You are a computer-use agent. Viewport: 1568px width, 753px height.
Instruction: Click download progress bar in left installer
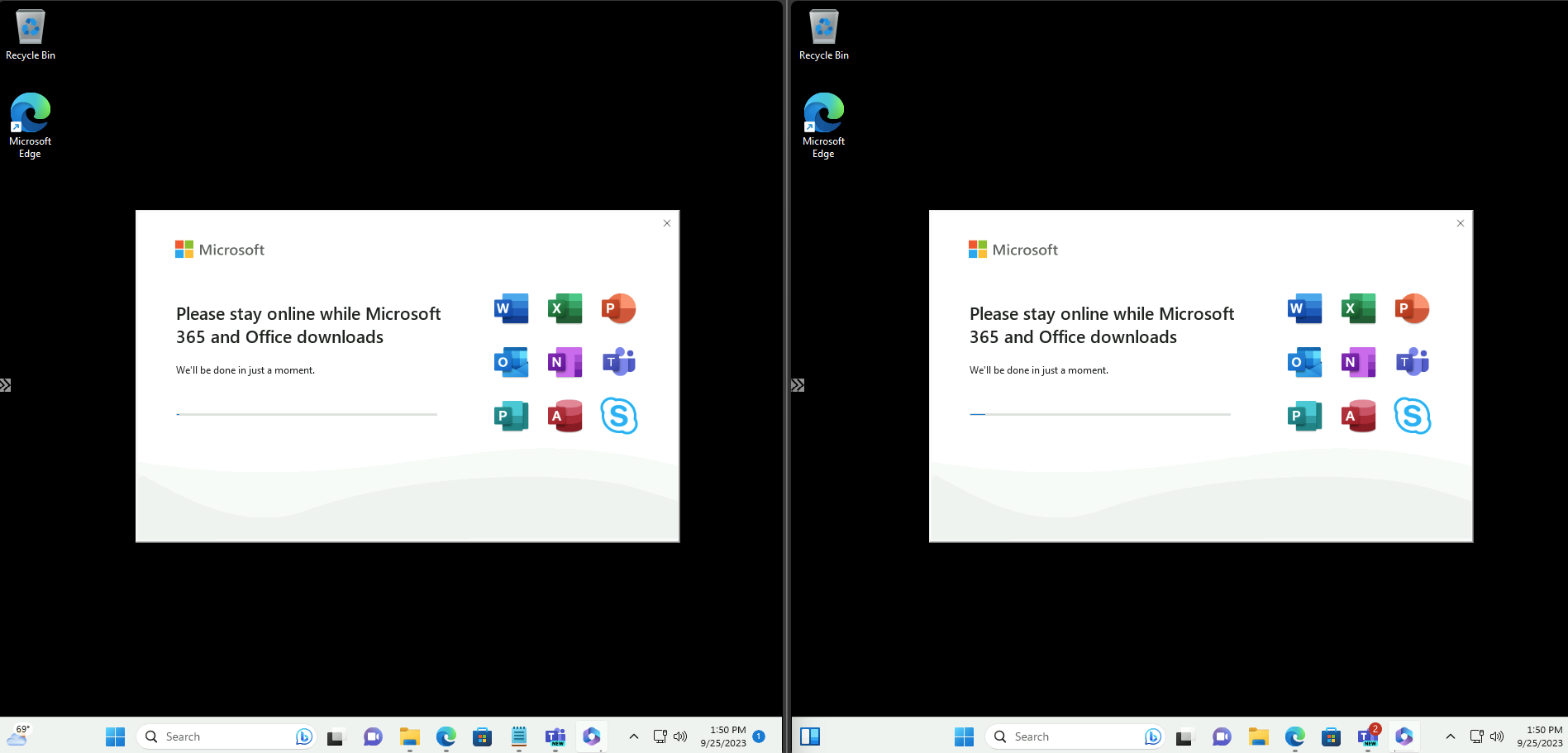[x=307, y=414]
